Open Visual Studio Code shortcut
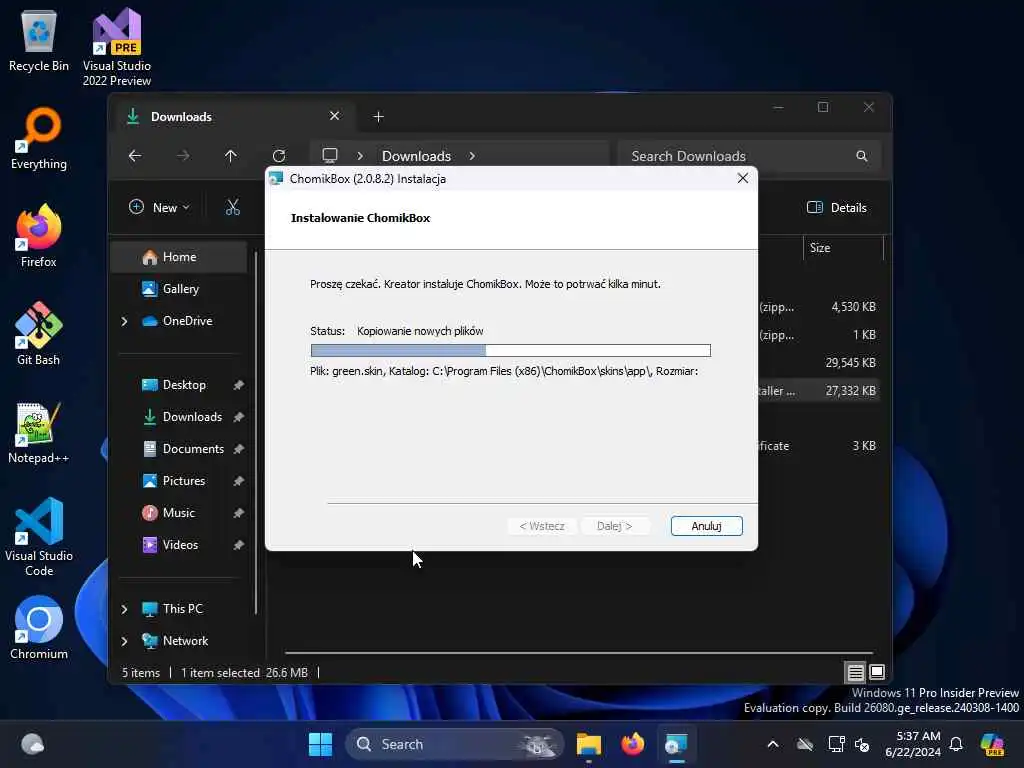The height and width of the screenshot is (768, 1024). pyautogui.click(x=39, y=537)
